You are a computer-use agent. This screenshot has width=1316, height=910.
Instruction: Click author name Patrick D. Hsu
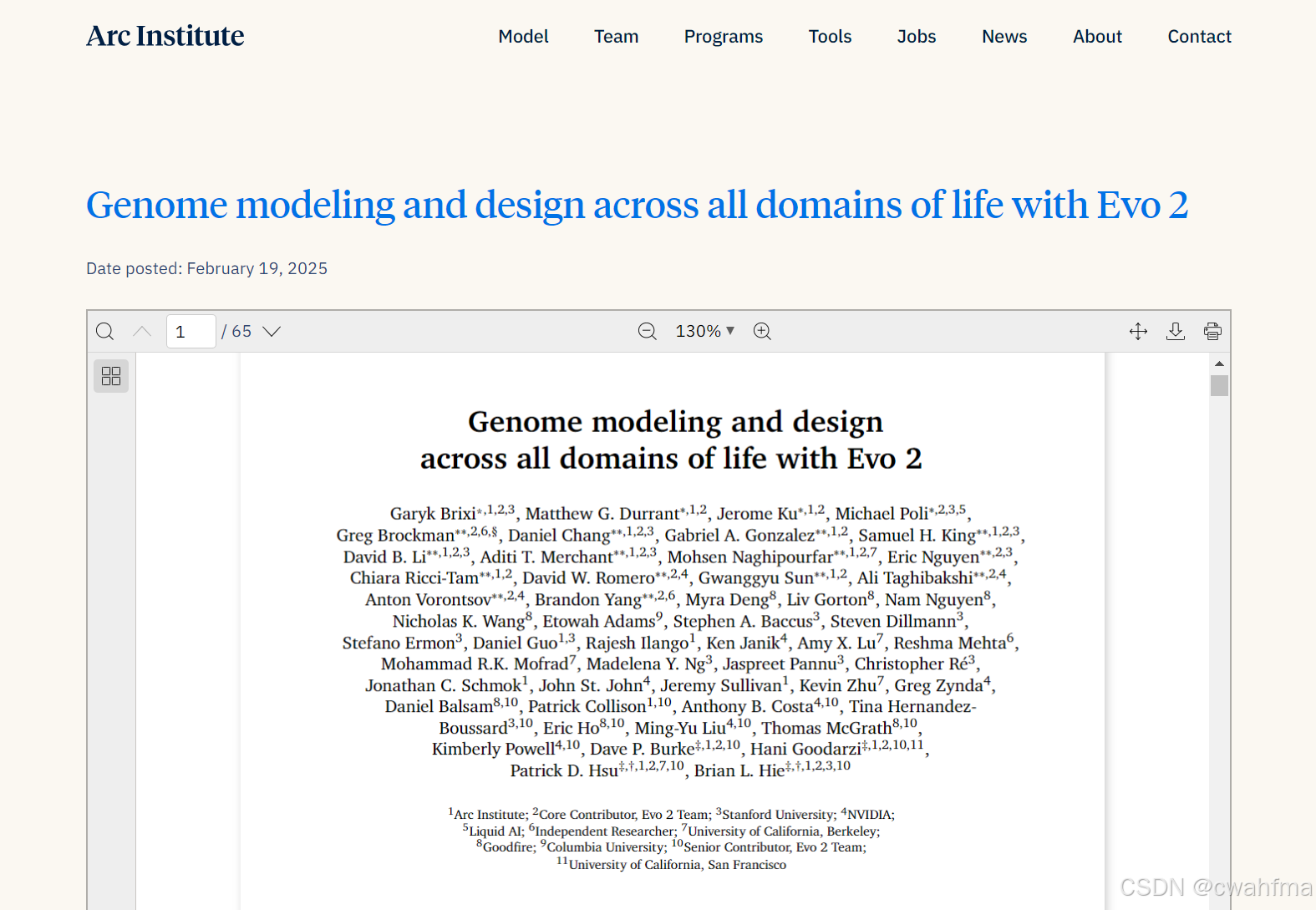pyautogui.click(x=564, y=770)
